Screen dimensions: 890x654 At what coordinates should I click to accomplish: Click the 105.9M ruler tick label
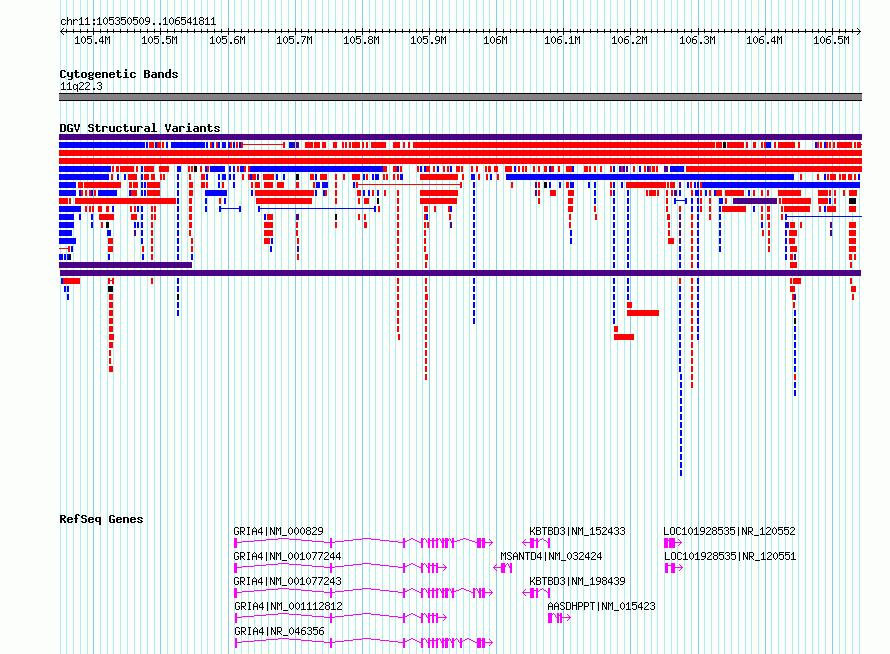pyautogui.click(x=428, y=40)
